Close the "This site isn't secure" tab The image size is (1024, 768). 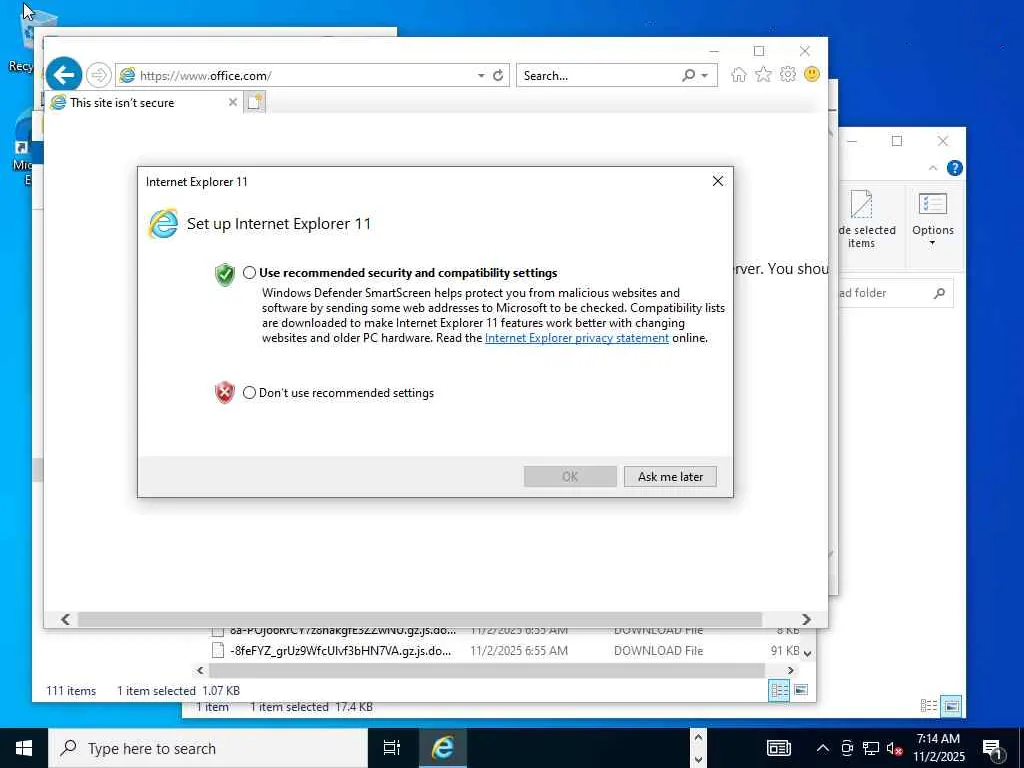232,103
